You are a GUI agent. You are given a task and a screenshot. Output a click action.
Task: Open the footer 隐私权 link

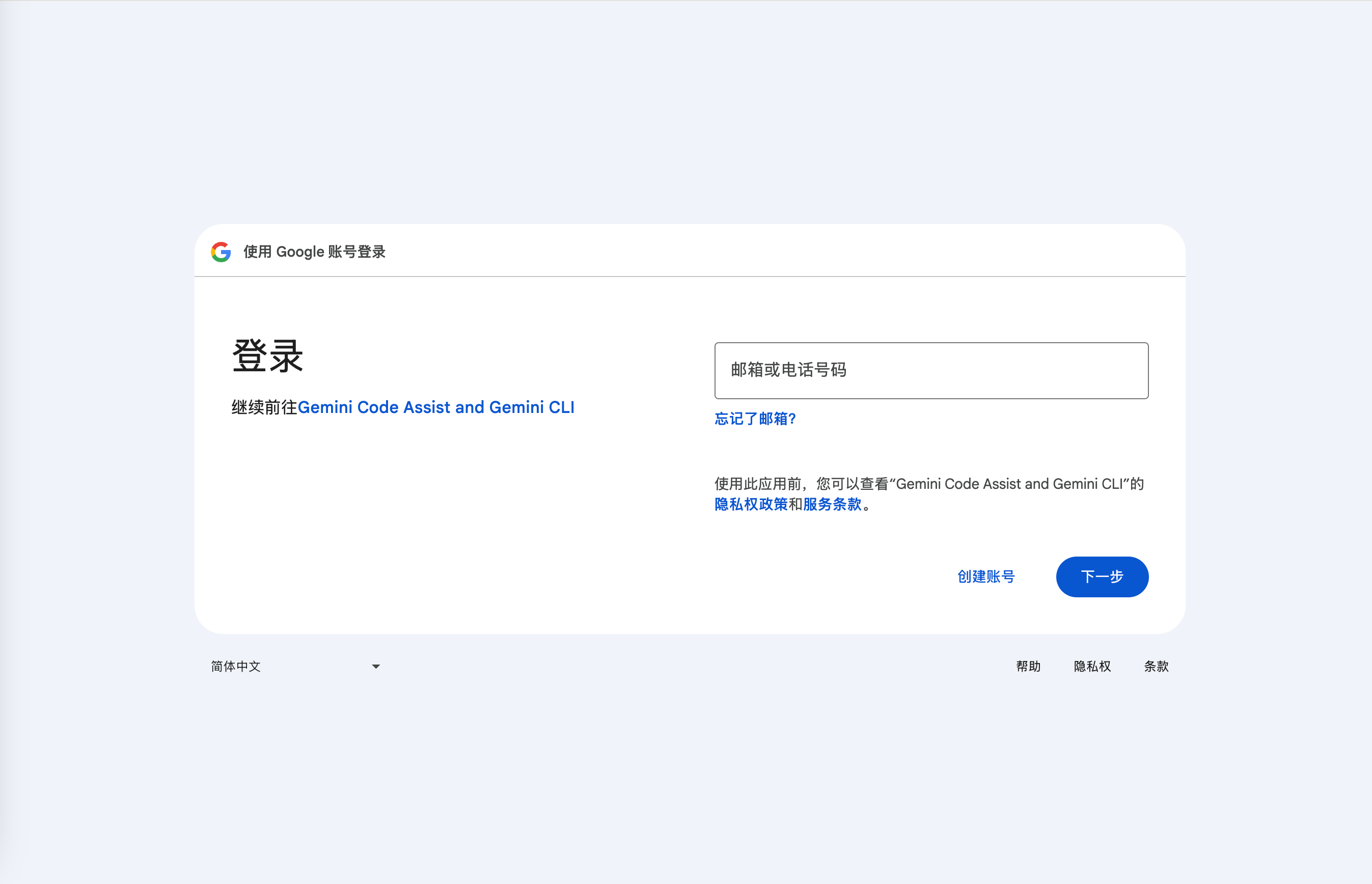click(1092, 667)
